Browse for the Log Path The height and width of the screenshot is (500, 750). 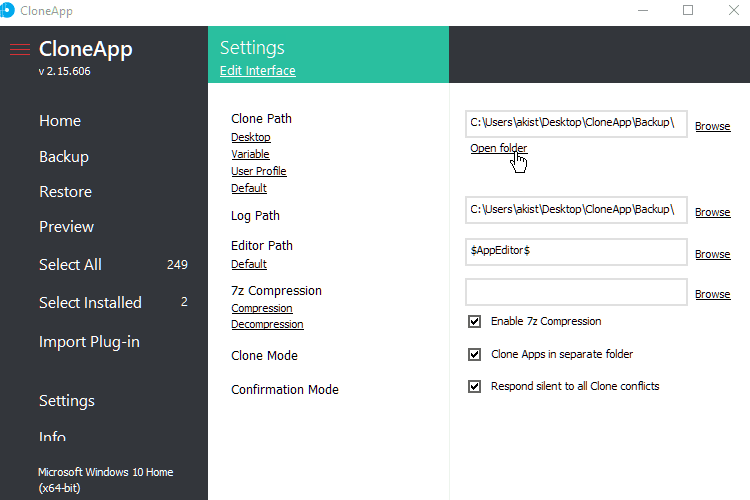[x=712, y=212]
